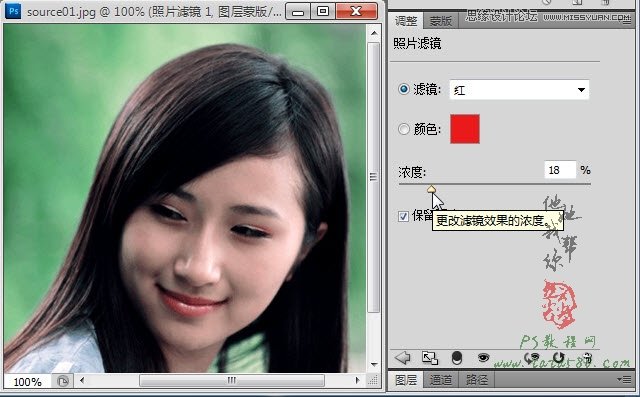
Task: Click the vertical scrollbar up arrow
Action: pyautogui.click(x=374, y=33)
